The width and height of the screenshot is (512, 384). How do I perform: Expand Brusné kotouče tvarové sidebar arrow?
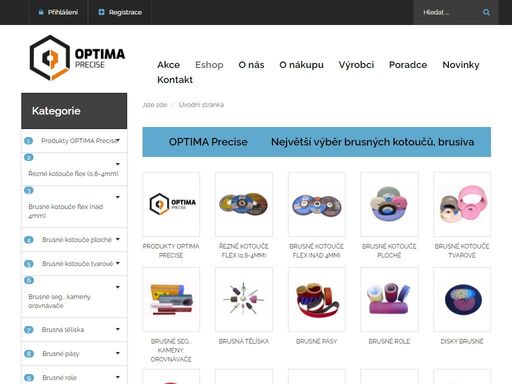tap(118, 263)
